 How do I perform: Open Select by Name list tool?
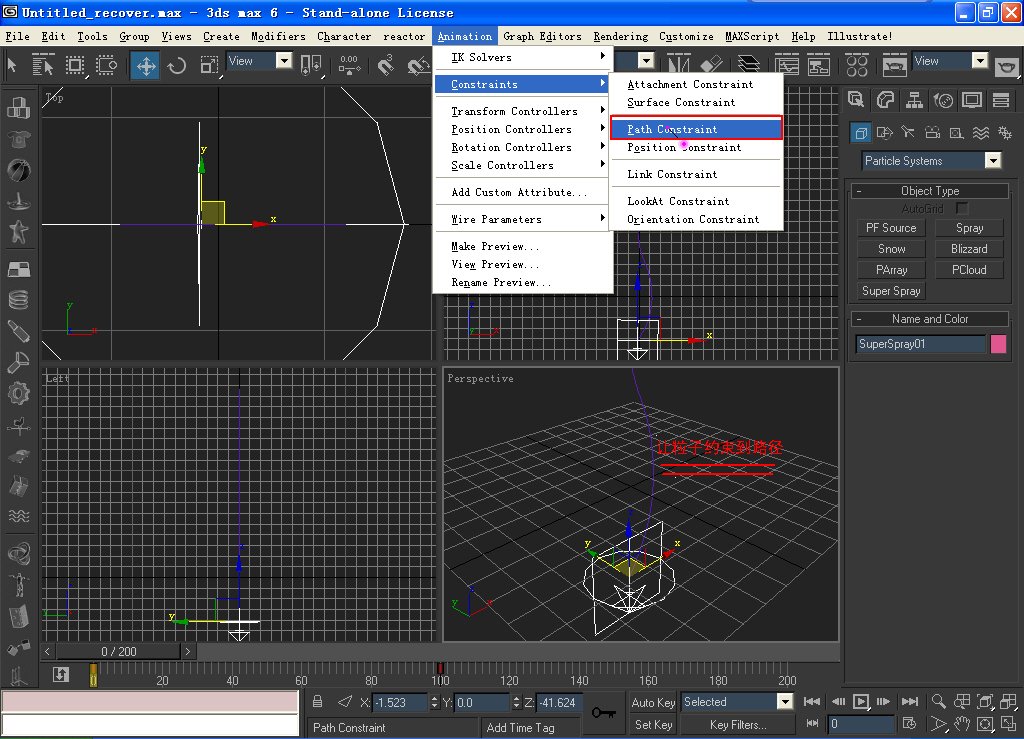pos(43,65)
